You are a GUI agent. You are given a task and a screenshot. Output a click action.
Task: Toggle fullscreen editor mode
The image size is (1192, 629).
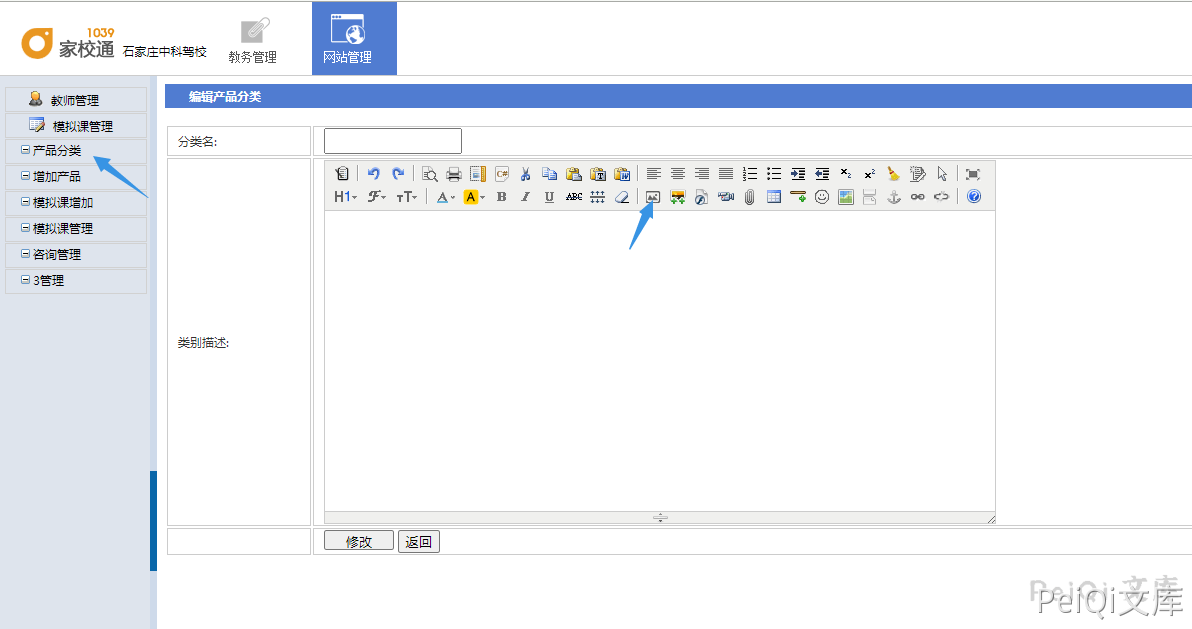pyautogui.click(x=972, y=173)
